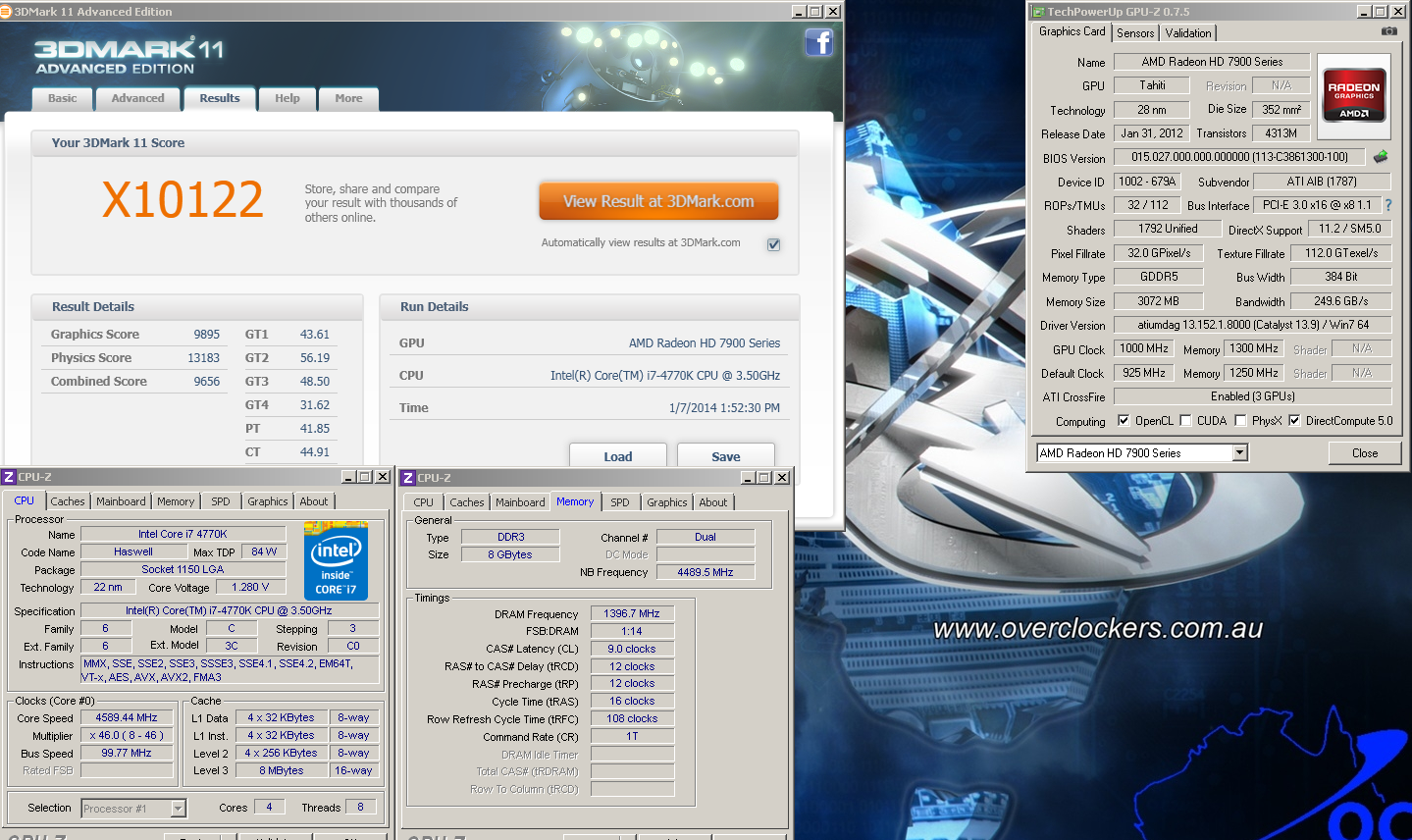
Task: Click the DRAM Frequency 1396.7 MHz value
Action: [632, 613]
